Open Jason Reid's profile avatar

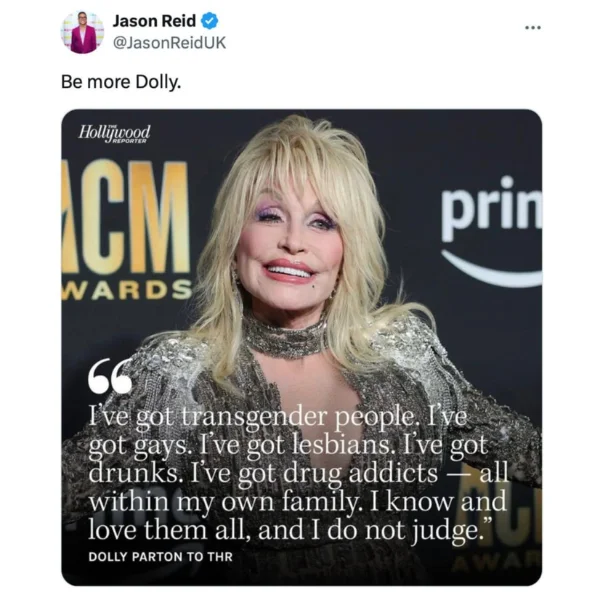pos(82,32)
